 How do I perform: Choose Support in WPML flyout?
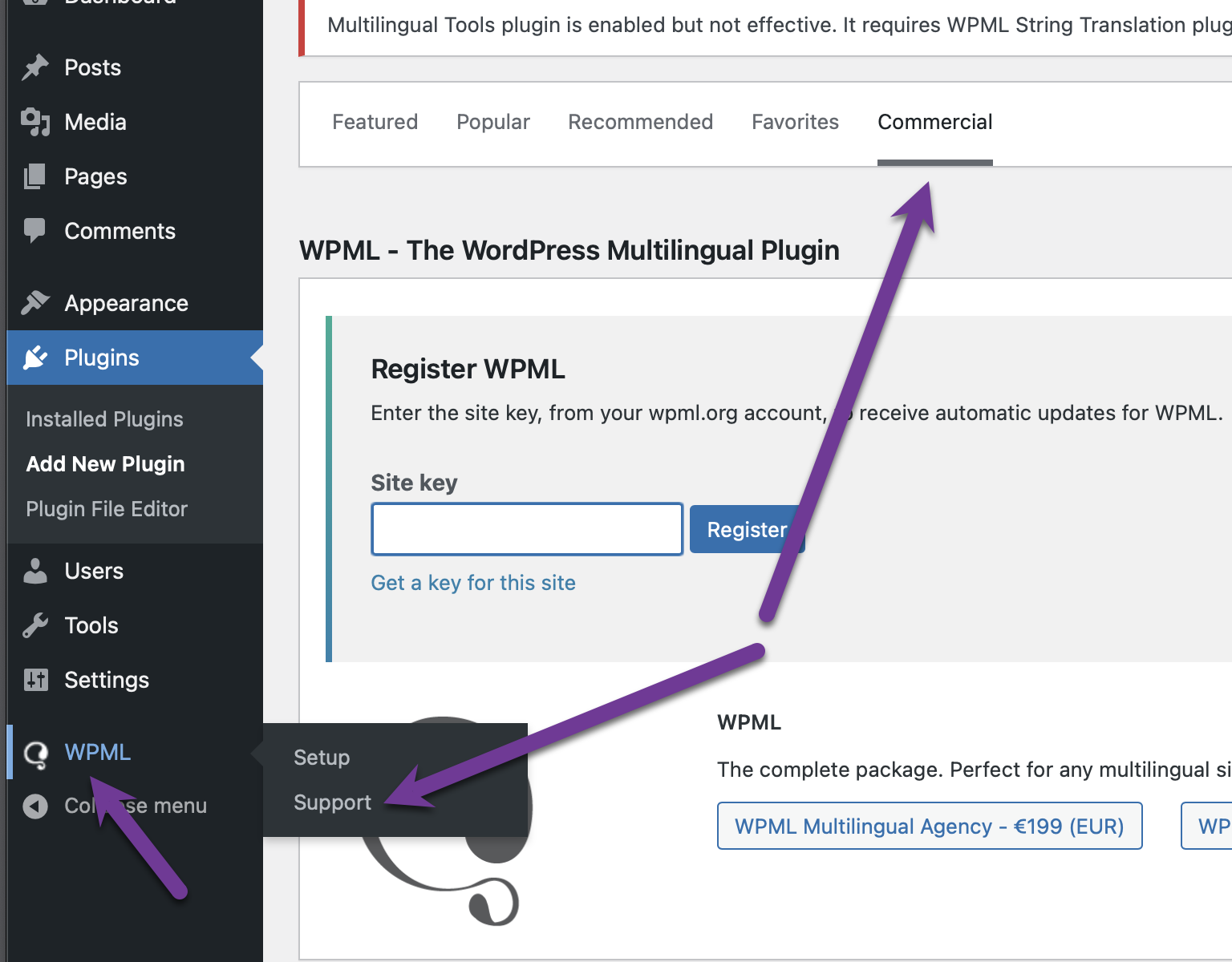(332, 802)
